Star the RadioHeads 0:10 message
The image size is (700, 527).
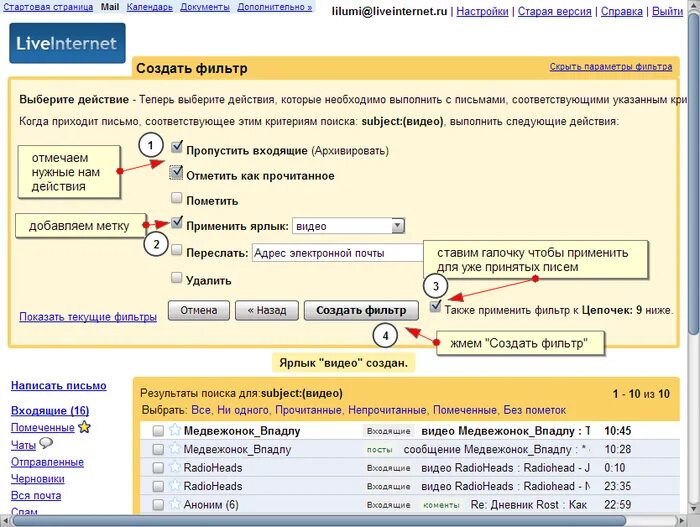pyautogui.click(x=175, y=467)
